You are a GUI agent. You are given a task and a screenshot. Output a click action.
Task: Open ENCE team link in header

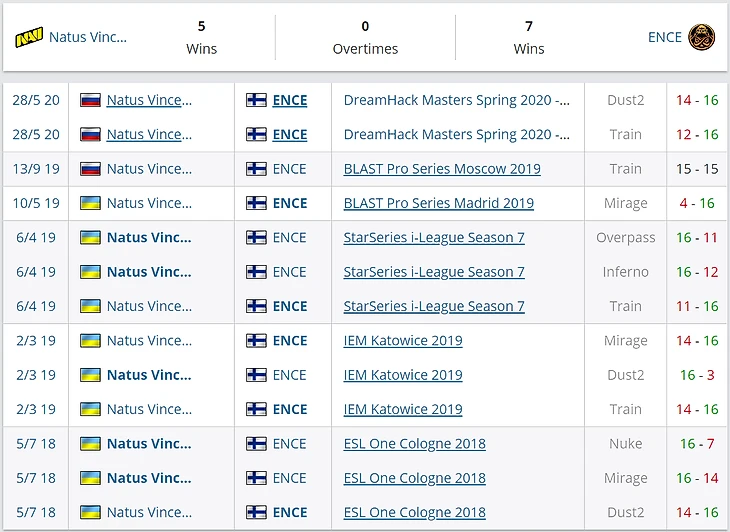click(664, 37)
